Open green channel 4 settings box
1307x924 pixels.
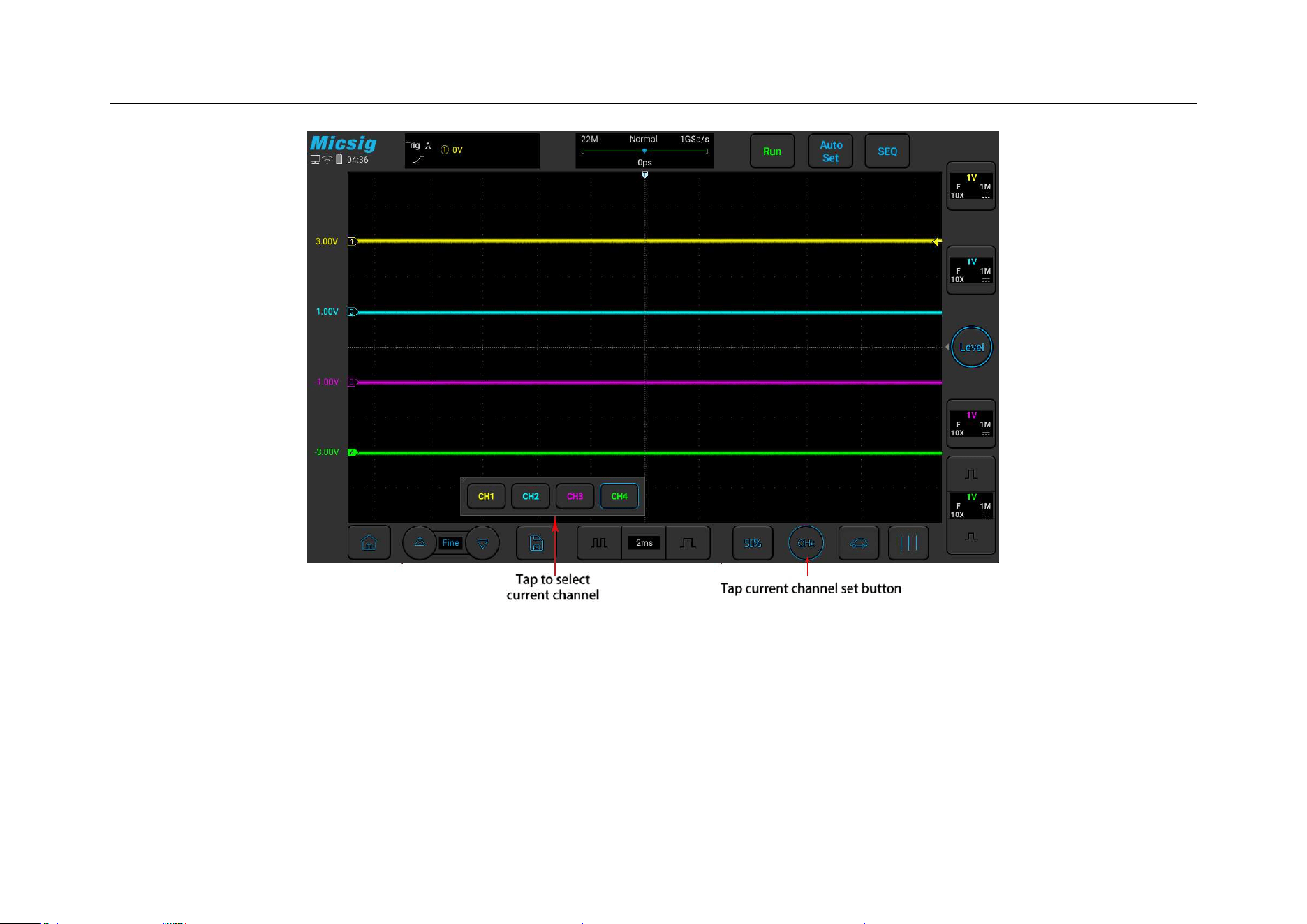[971, 505]
